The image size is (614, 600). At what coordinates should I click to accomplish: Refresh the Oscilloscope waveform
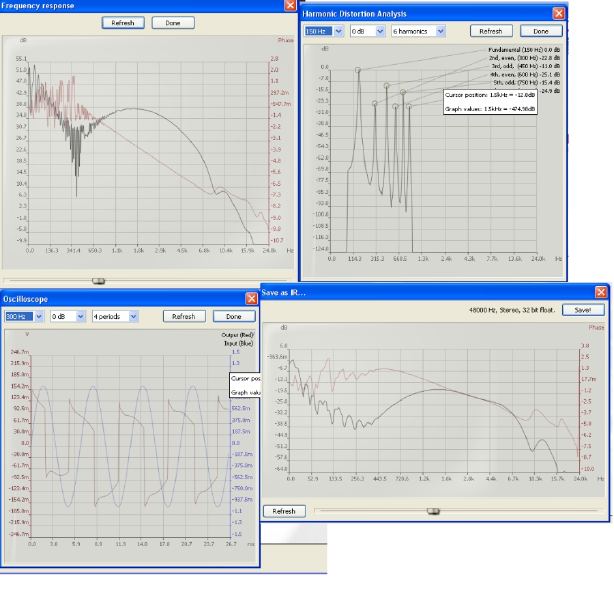pos(183,316)
